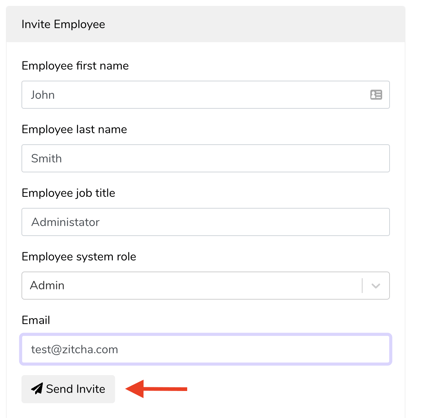
Task: Click the Employee first name label
Action: 75,66
